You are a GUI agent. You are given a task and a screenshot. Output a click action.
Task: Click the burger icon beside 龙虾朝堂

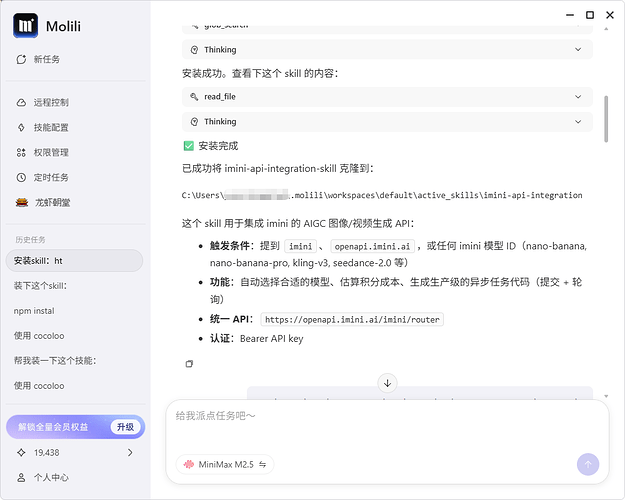22,203
